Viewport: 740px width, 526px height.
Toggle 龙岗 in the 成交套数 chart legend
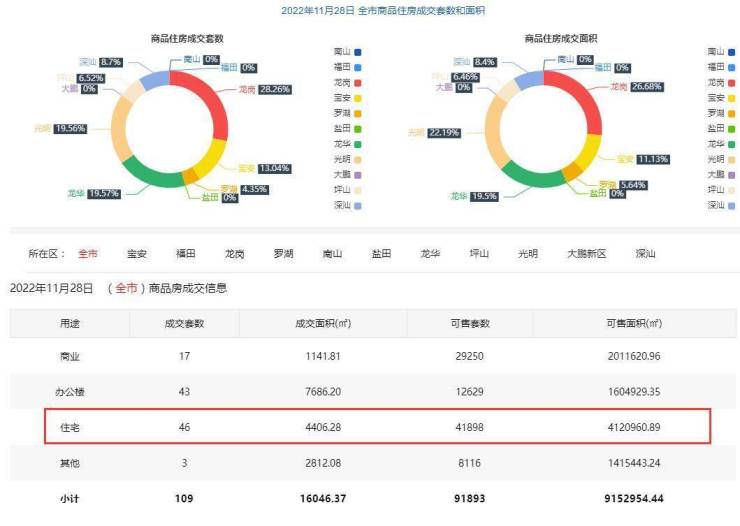coord(343,82)
